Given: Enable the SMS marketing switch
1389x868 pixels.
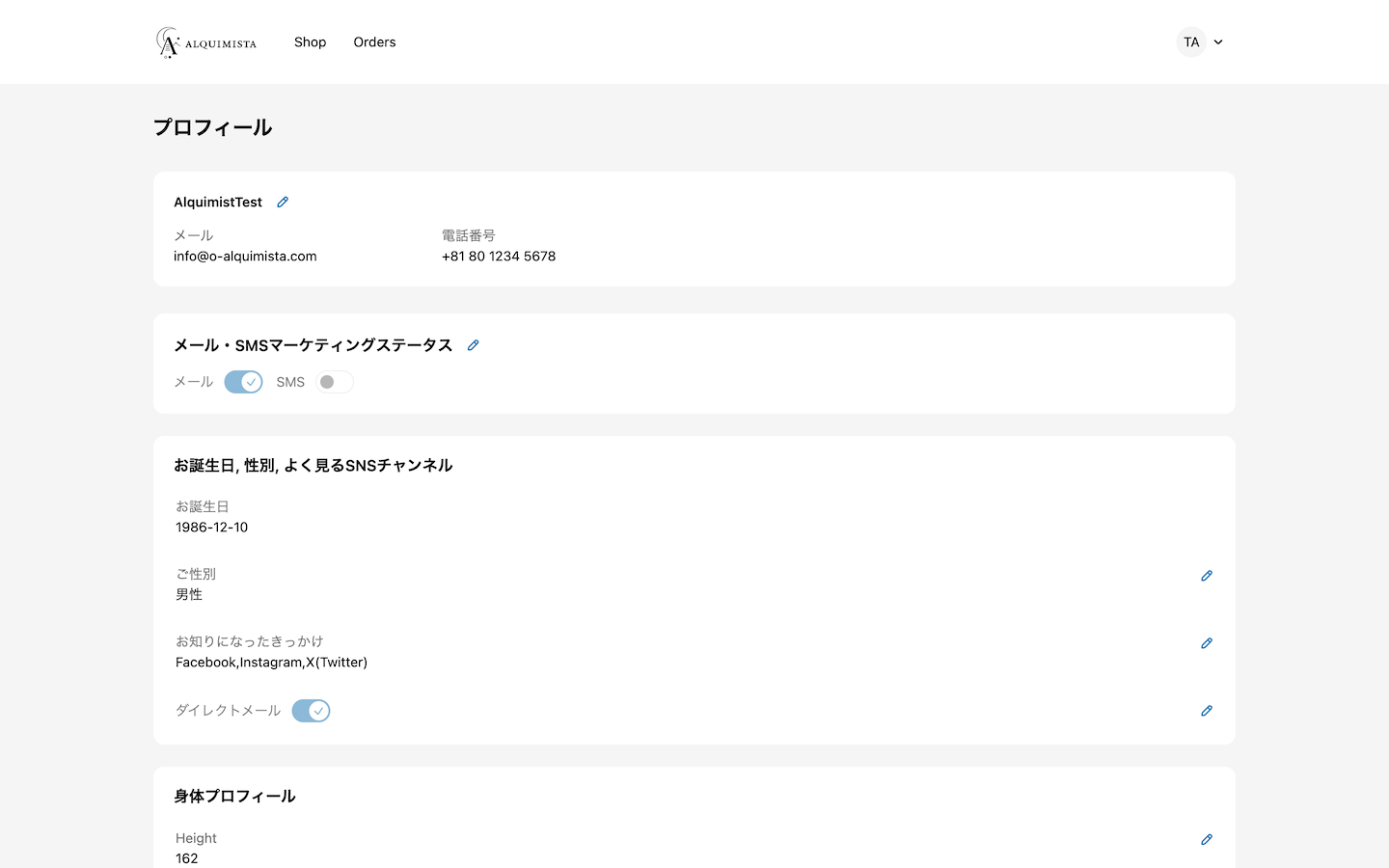Looking at the screenshot, I should pos(335,382).
